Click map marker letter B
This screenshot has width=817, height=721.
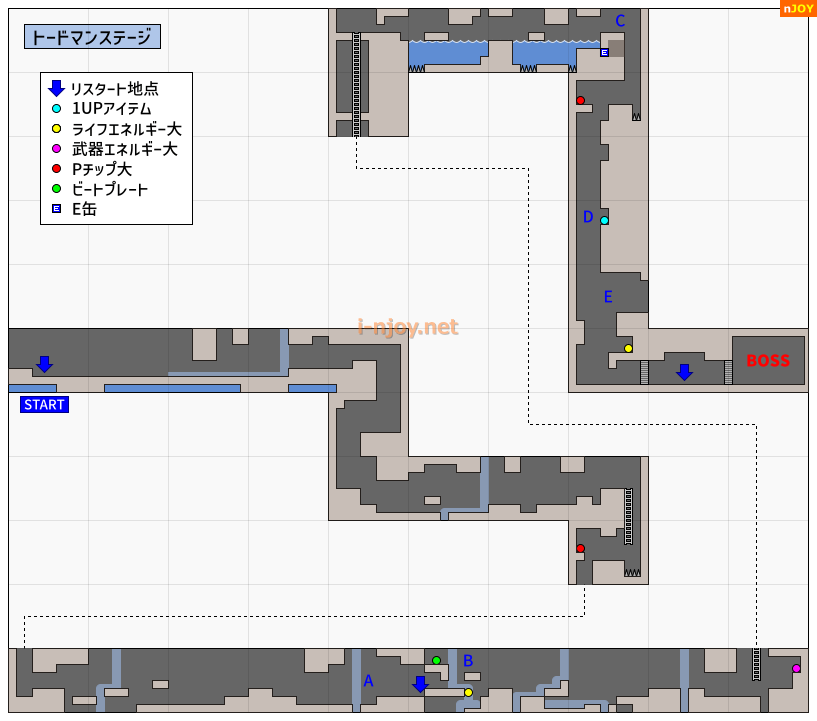point(468,661)
